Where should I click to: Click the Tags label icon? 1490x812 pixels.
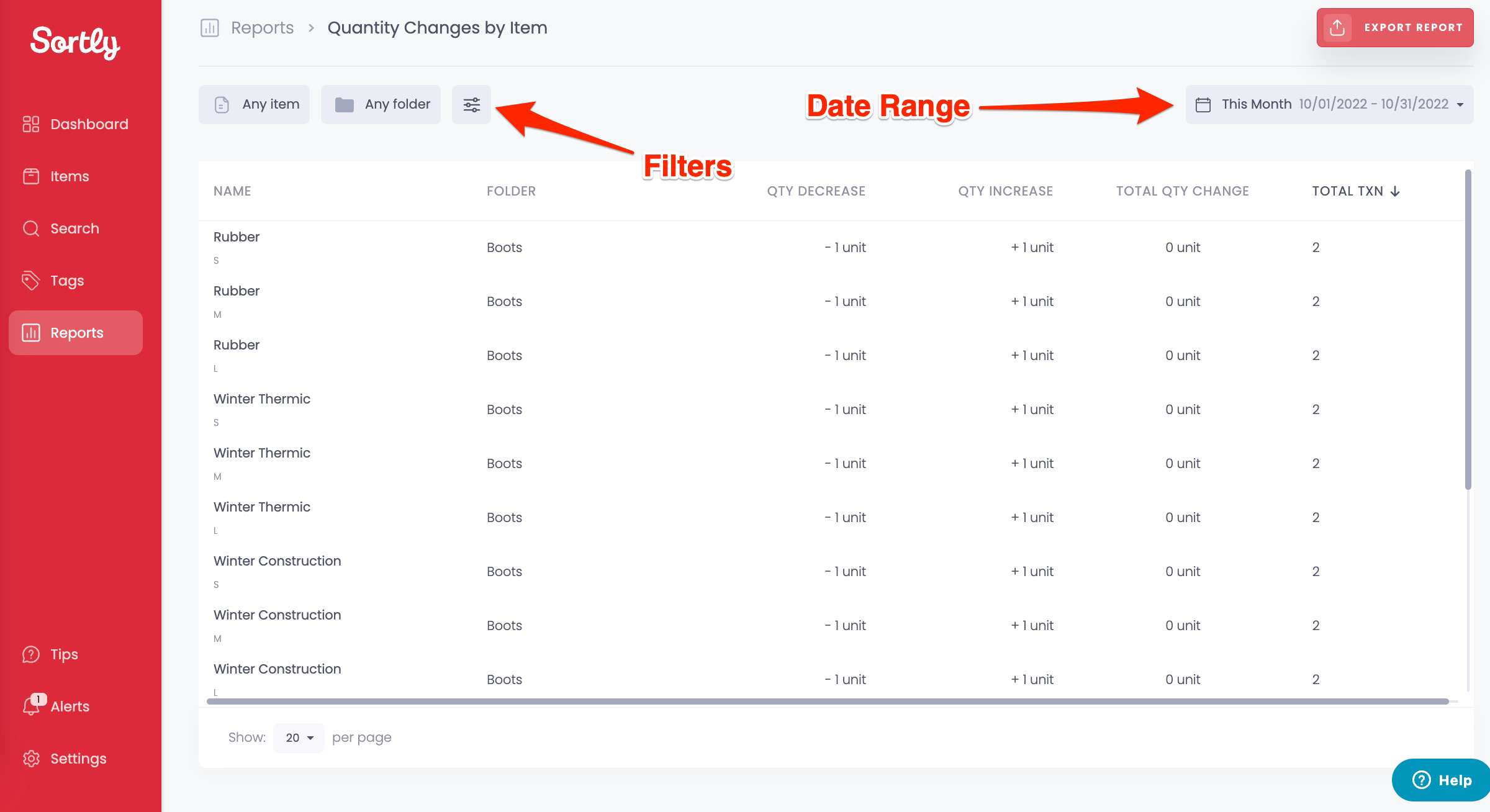[31, 281]
